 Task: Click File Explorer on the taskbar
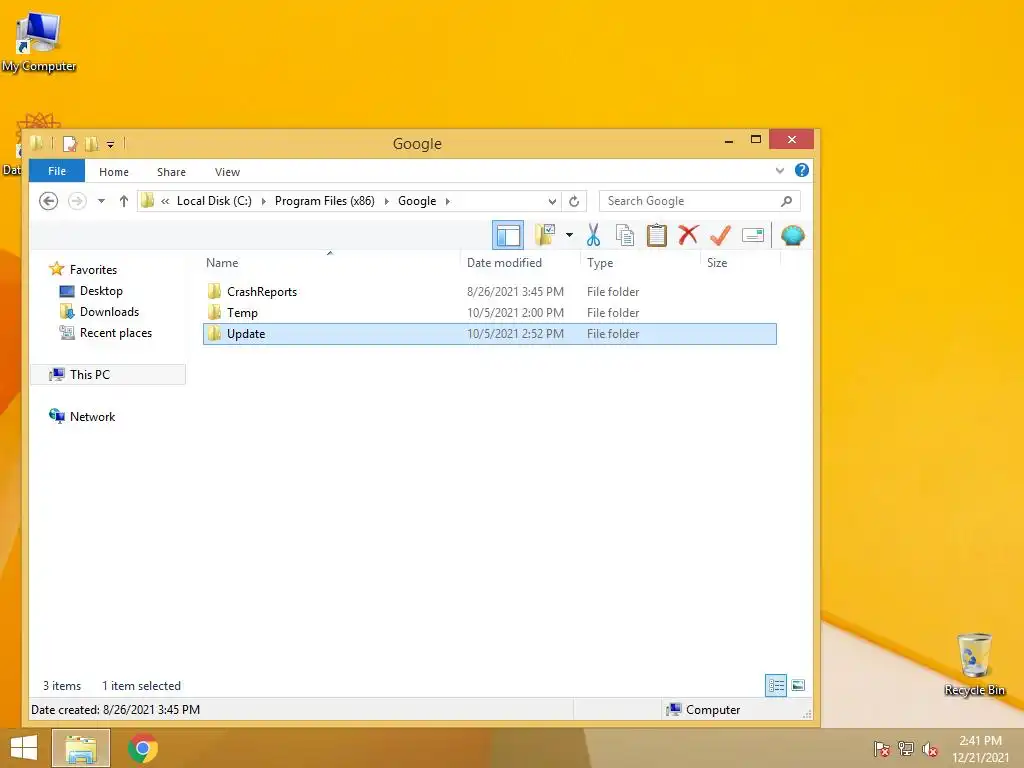[x=81, y=748]
